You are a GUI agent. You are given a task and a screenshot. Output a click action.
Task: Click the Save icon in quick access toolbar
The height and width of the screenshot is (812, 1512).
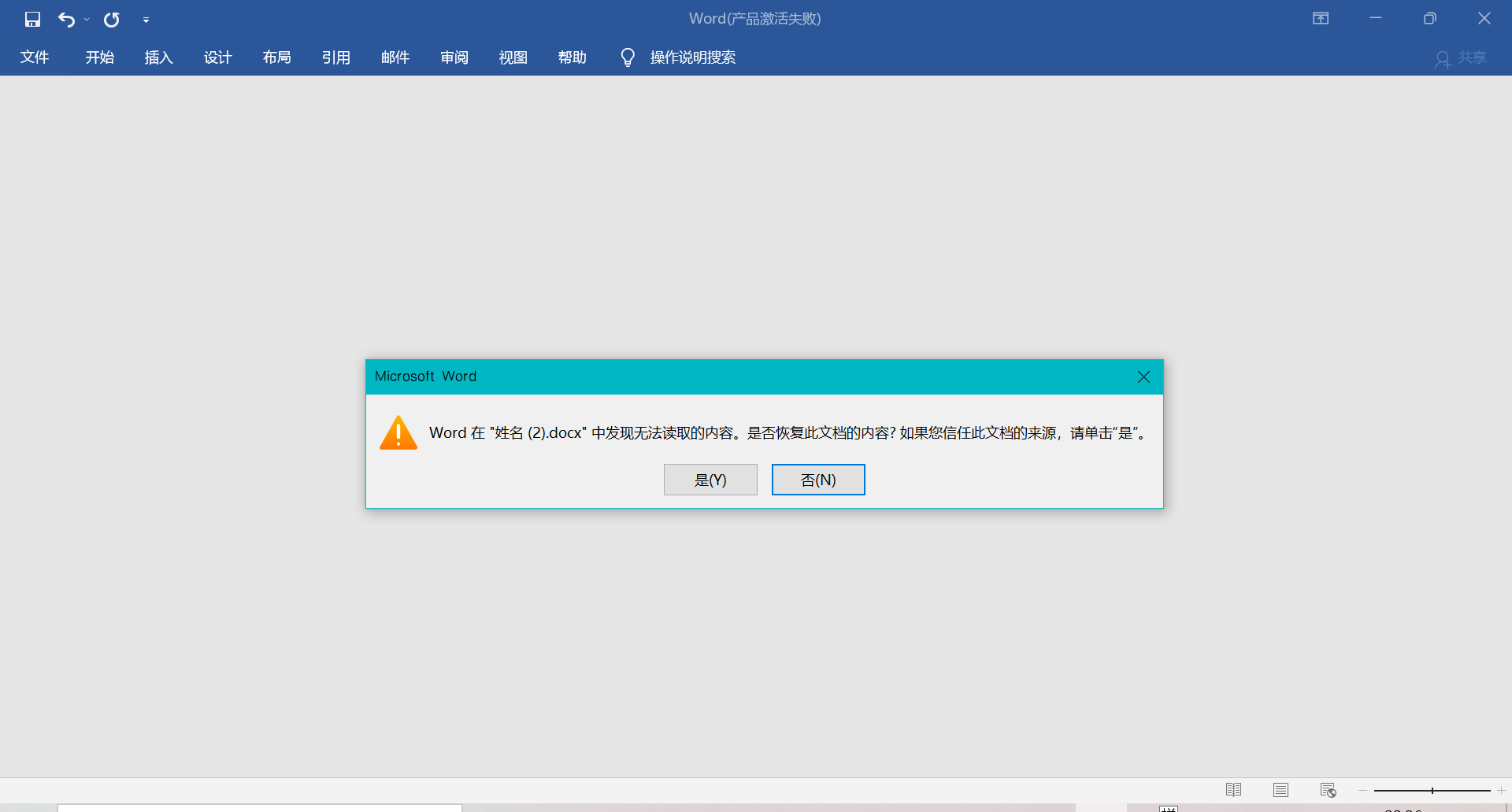point(32,20)
